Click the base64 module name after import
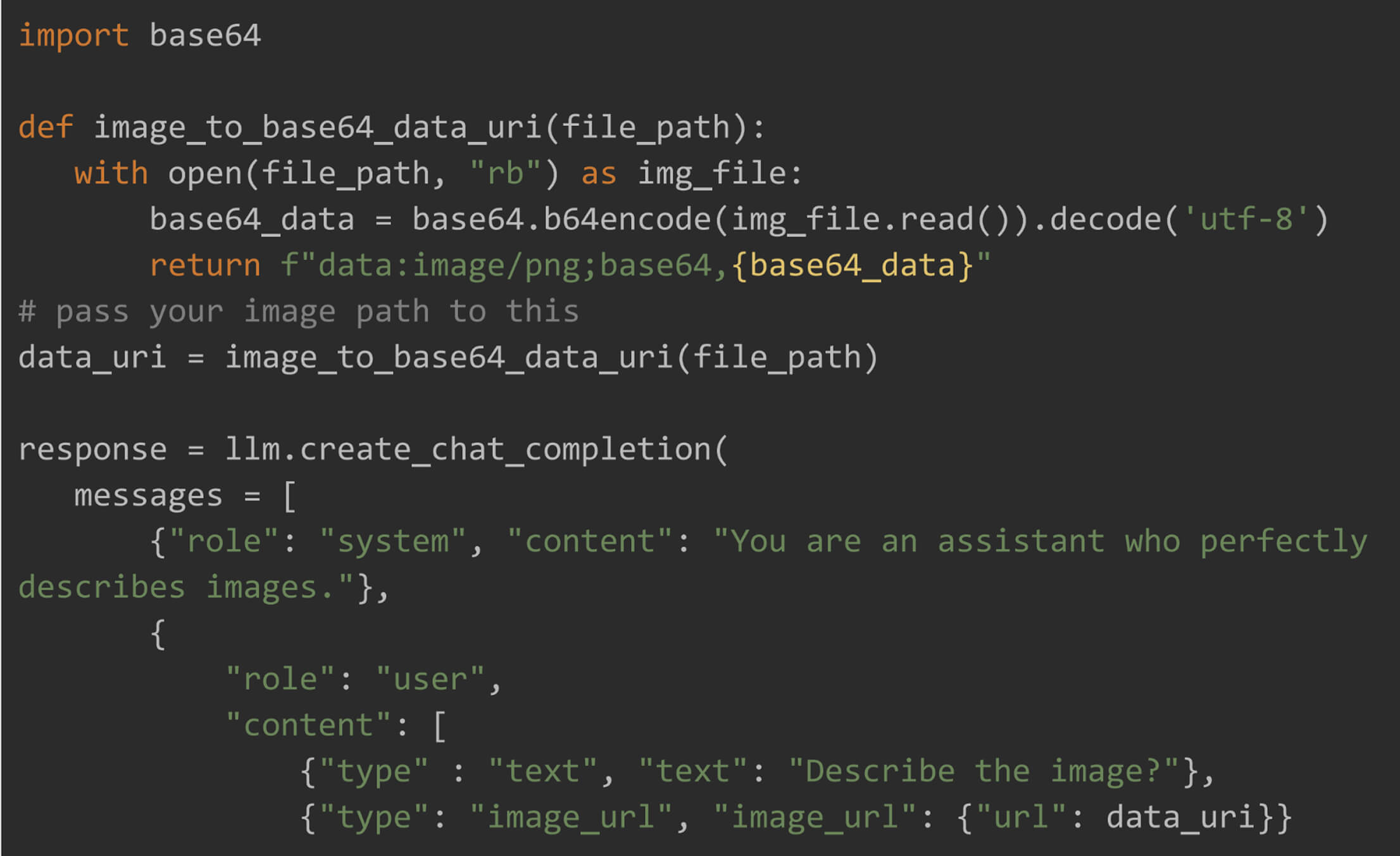The width and height of the screenshot is (1400, 856). coord(205,35)
